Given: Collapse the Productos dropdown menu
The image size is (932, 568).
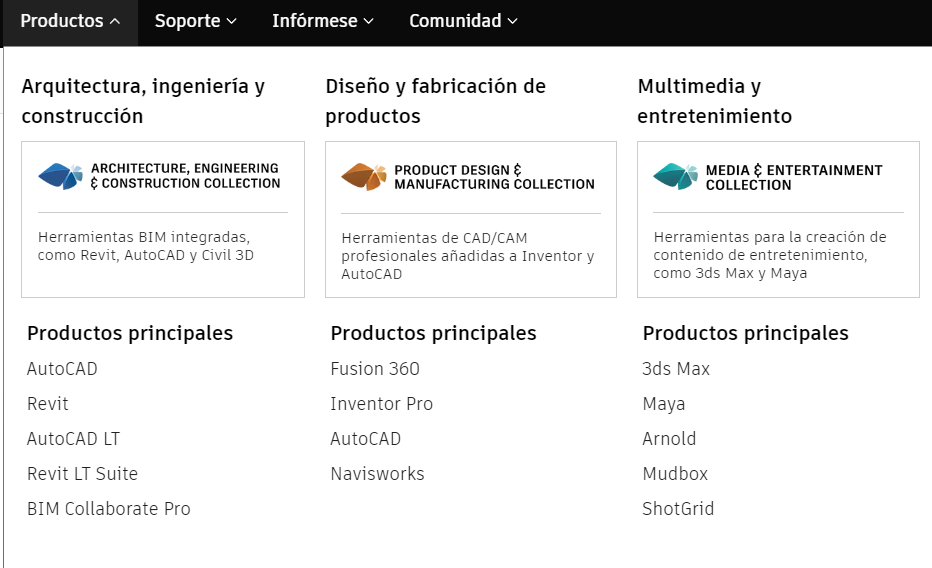Looking at the screenshot, I should coord(70,21).
